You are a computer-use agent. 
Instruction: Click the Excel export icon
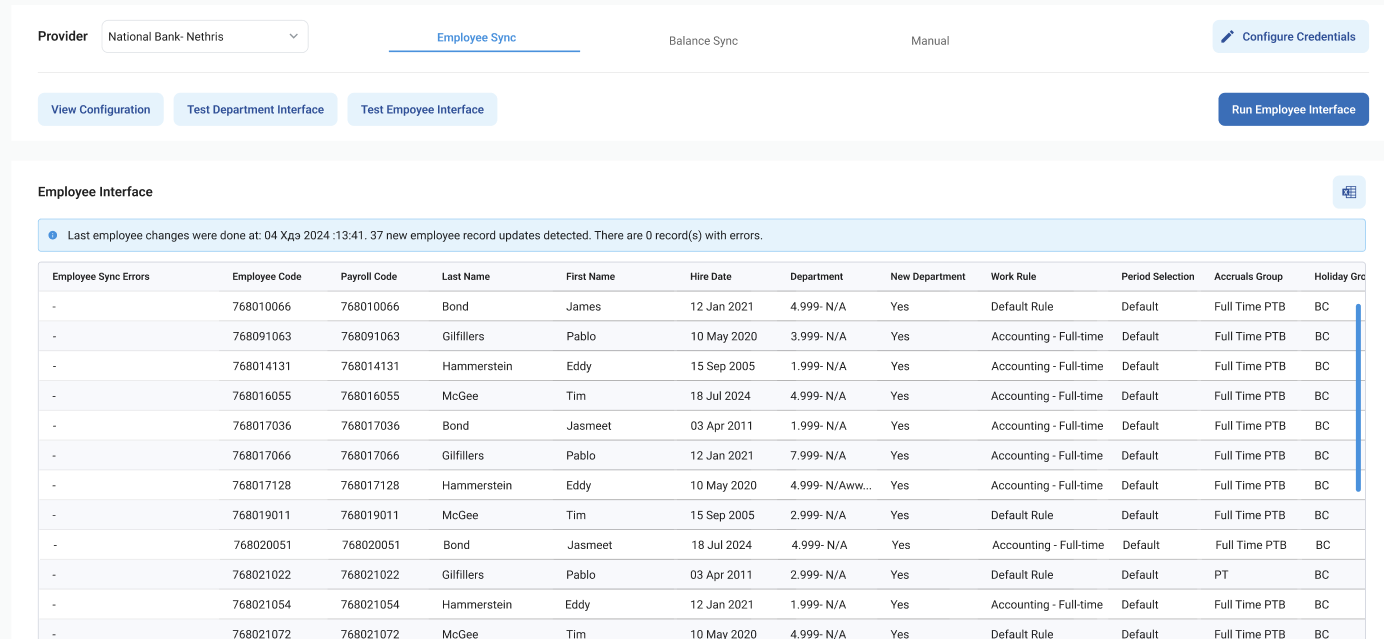coord(1349,192)
